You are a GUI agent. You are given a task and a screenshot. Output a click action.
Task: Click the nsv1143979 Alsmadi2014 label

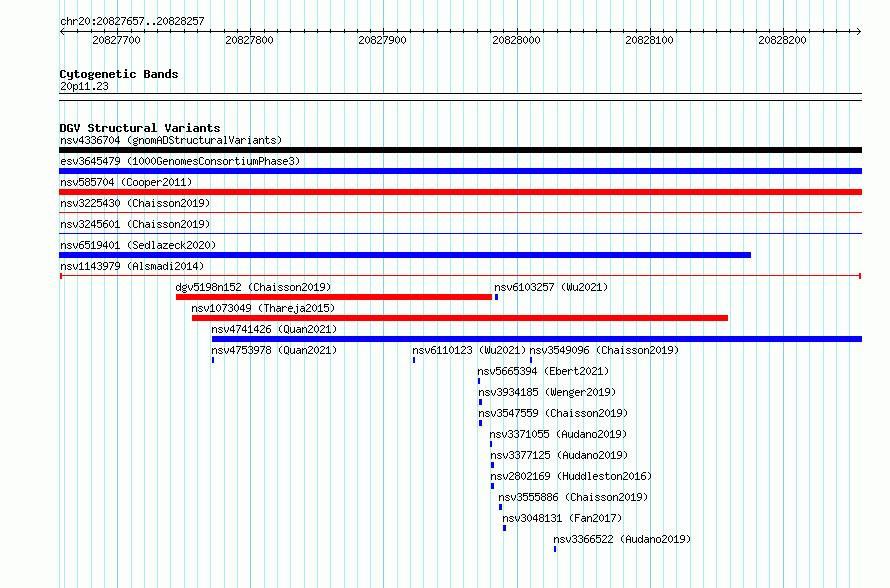[132, 266]
